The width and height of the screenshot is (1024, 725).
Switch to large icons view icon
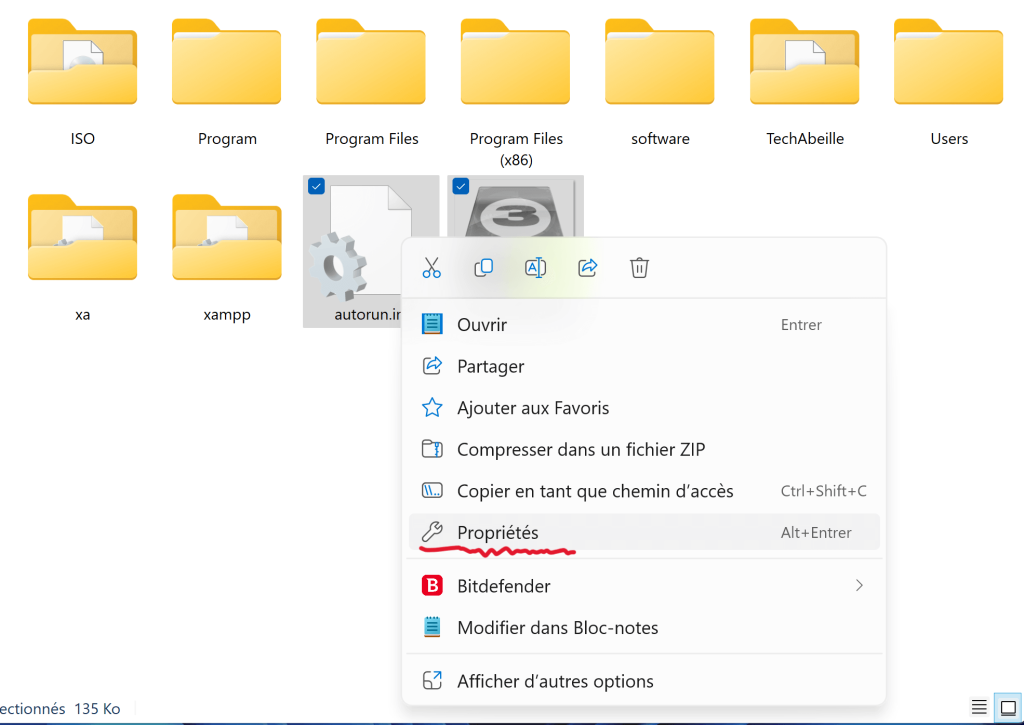pos(1008,708)
